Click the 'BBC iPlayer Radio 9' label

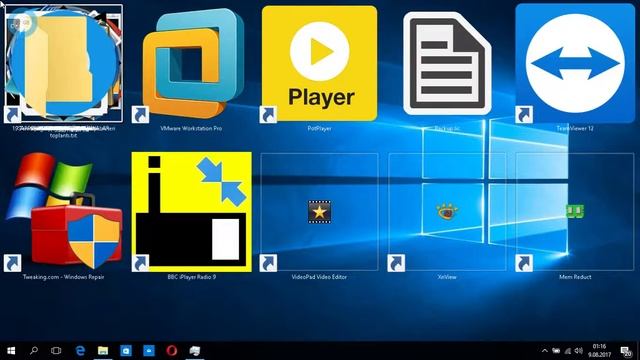191,277
